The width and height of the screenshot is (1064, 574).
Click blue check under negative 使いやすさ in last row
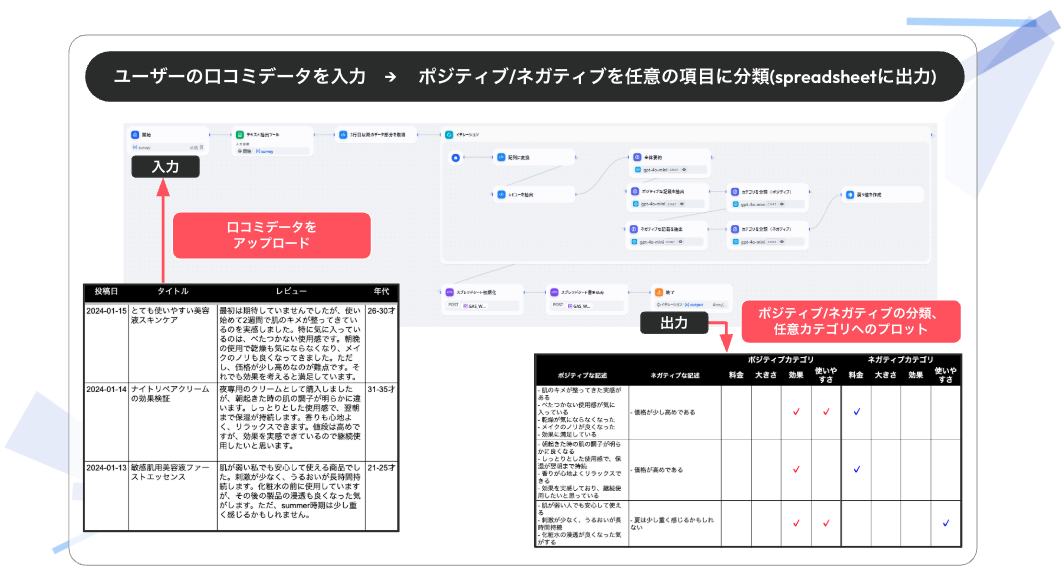pyautogui.click(x=945, y=522)
